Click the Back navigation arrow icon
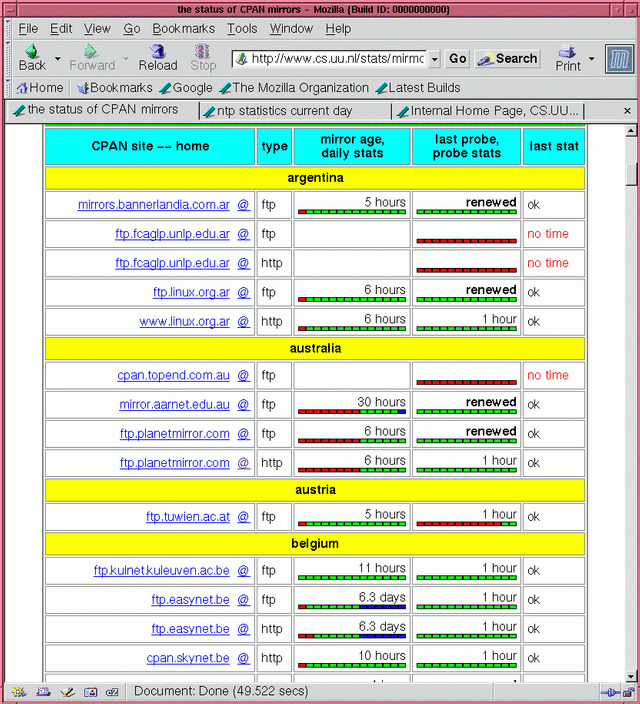 31,51
